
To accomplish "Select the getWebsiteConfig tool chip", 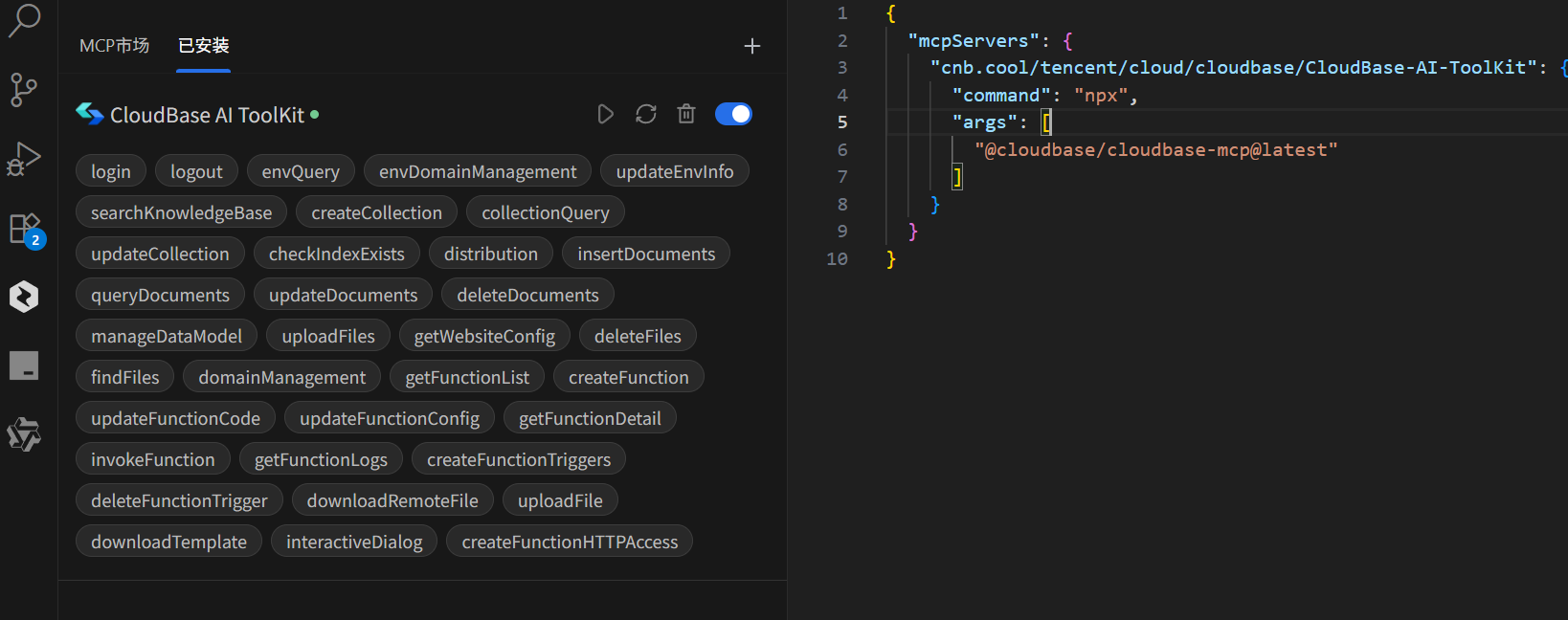I will [484, 336].
